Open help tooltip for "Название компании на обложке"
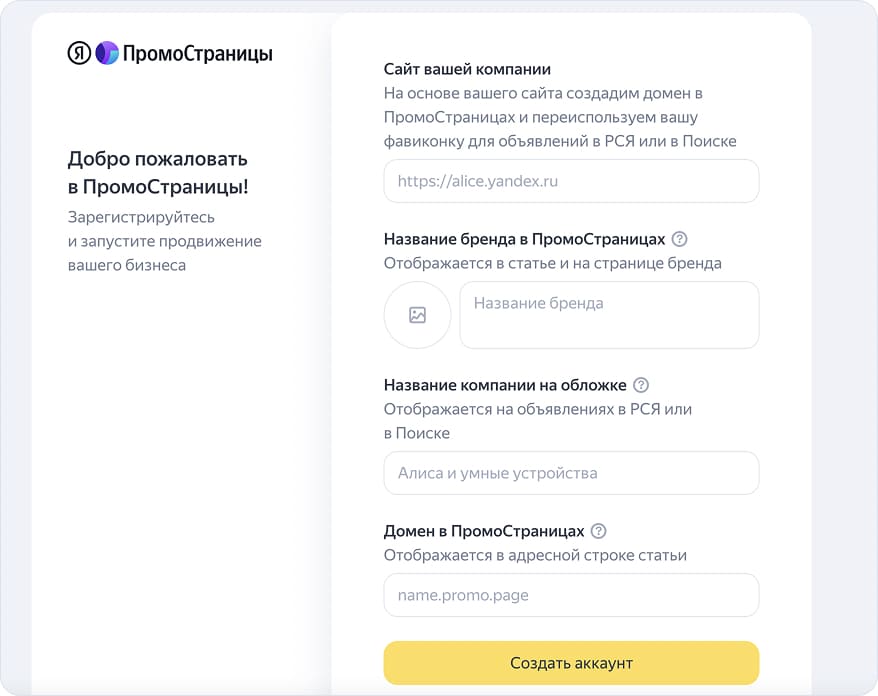878x696 pixels. pos(642,384)
